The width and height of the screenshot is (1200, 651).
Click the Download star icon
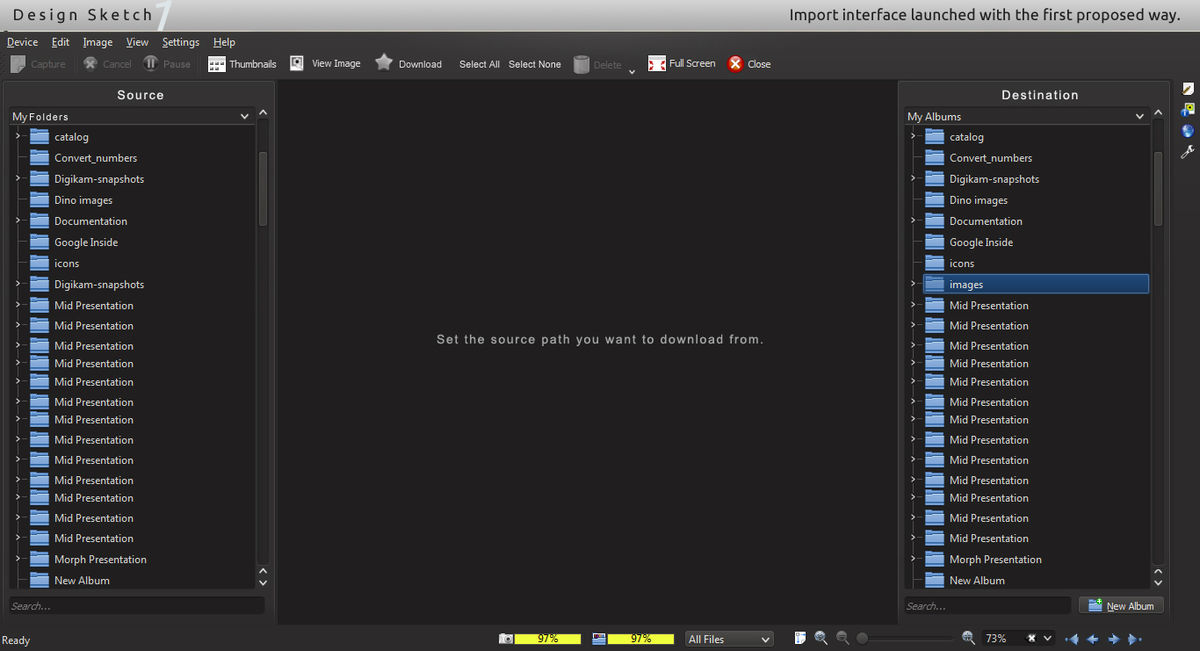tap(384, 63)
